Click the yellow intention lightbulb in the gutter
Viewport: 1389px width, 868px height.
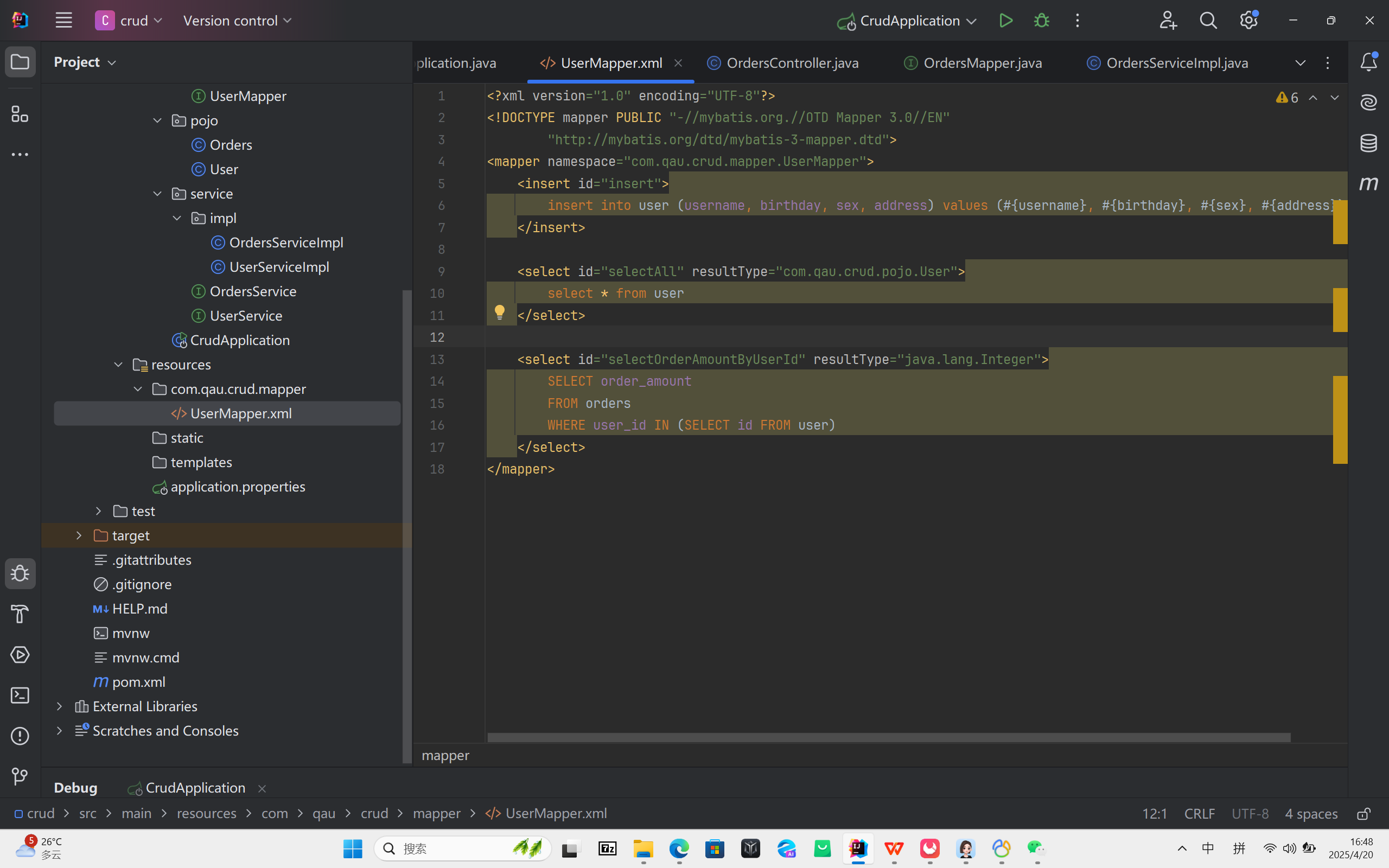(x=499, y=312)
